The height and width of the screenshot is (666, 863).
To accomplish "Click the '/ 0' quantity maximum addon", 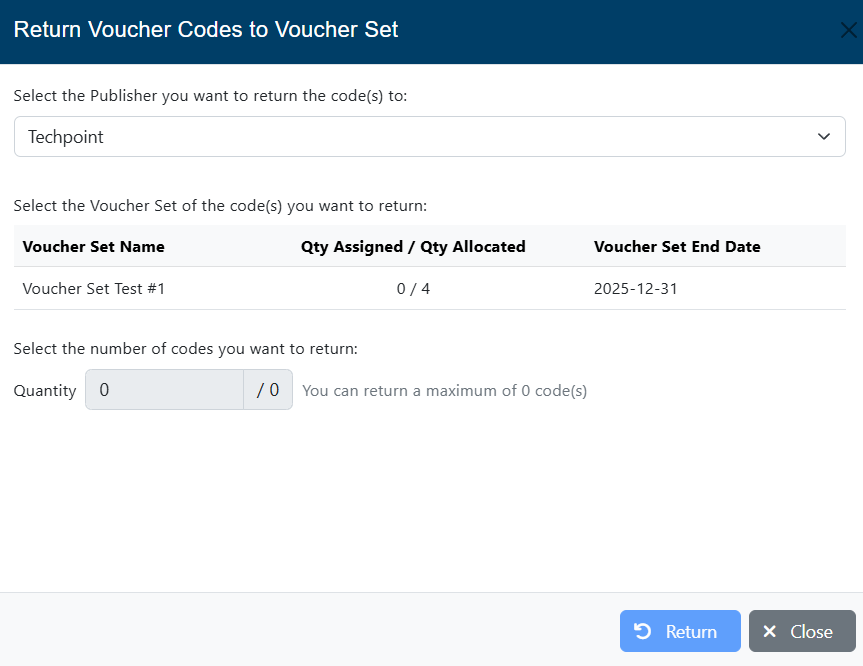I will pos(268,390).
